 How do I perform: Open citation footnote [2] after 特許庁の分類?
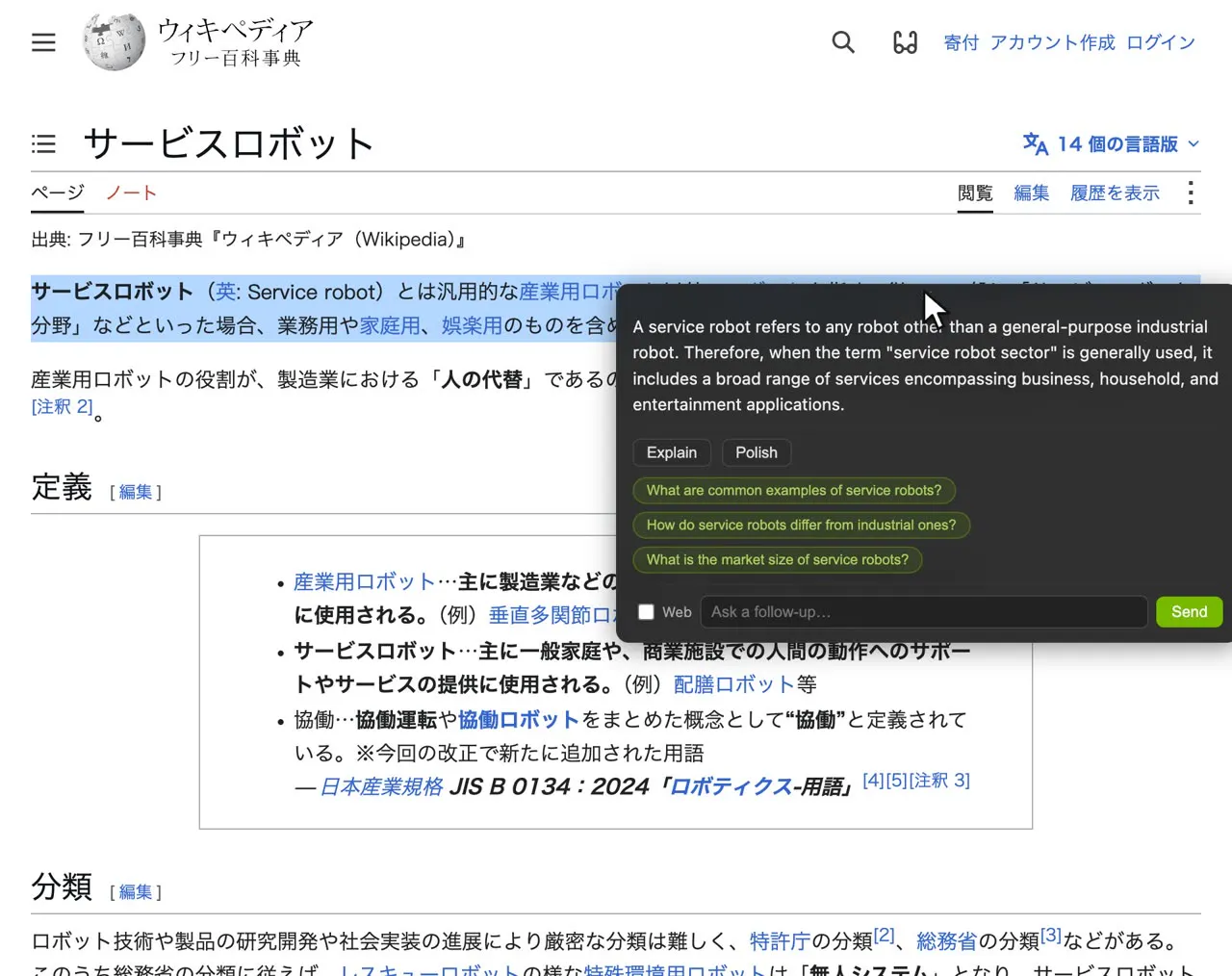[885, 934]
